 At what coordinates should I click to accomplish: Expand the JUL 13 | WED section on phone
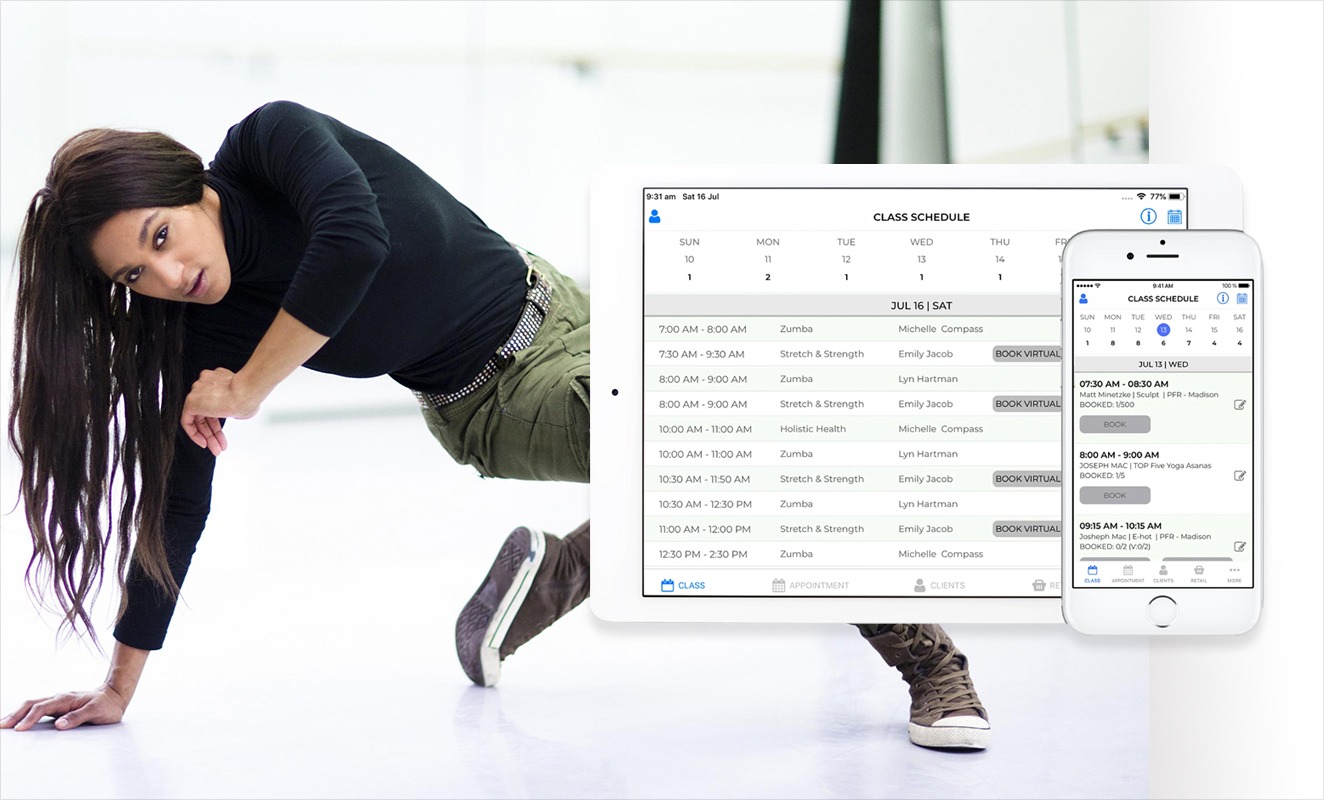click(1163, 363)
